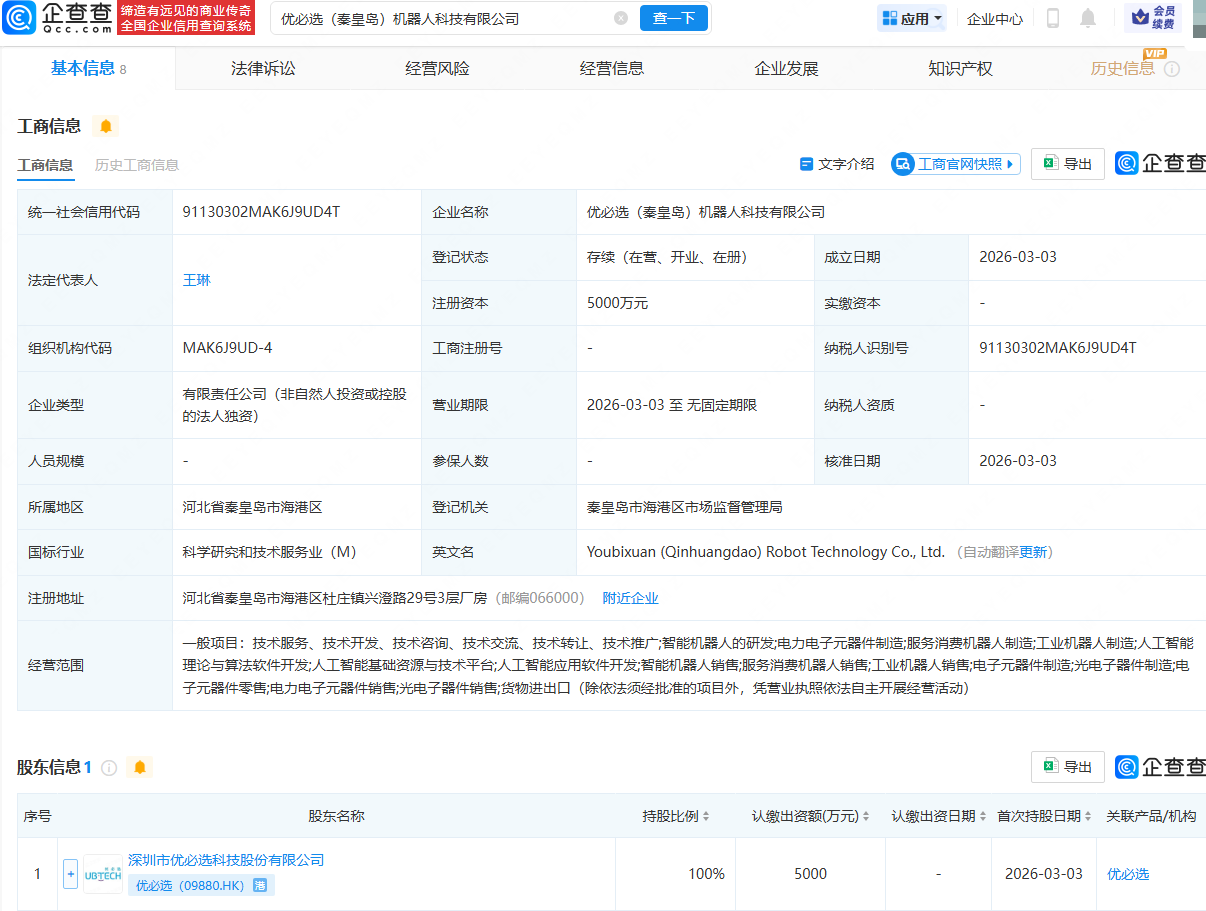Open the 应用 dropdown menu

tap(911, 18)
